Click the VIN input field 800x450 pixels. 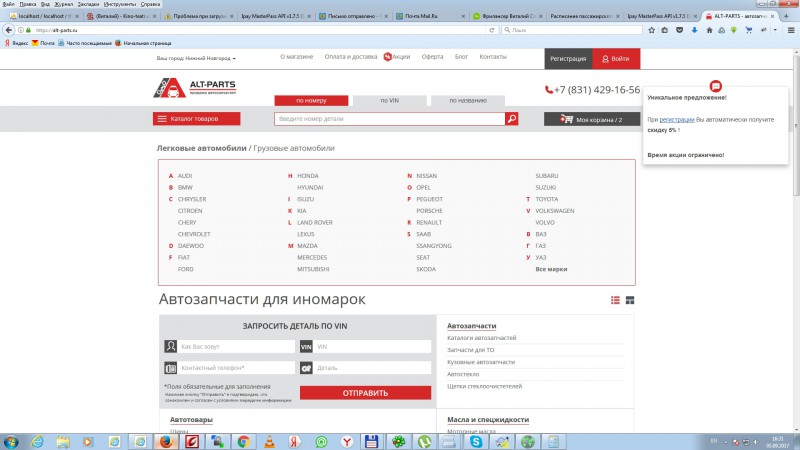pyautogui.click(x=372, y=347)
